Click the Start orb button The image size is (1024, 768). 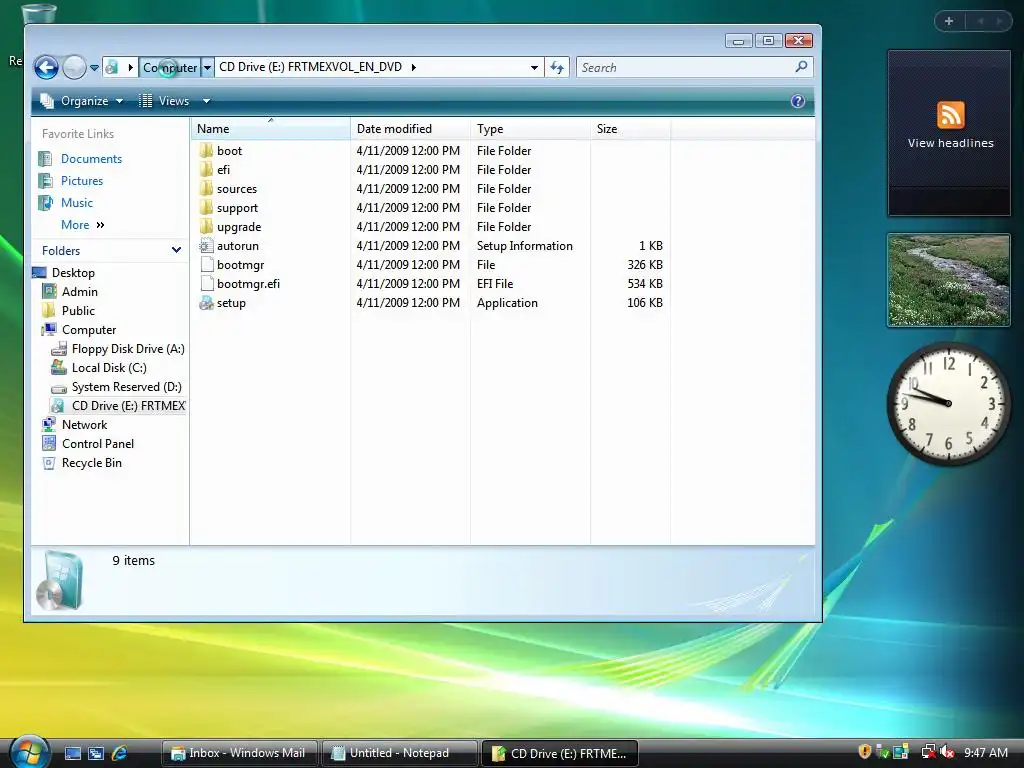[x=30, y=752]
